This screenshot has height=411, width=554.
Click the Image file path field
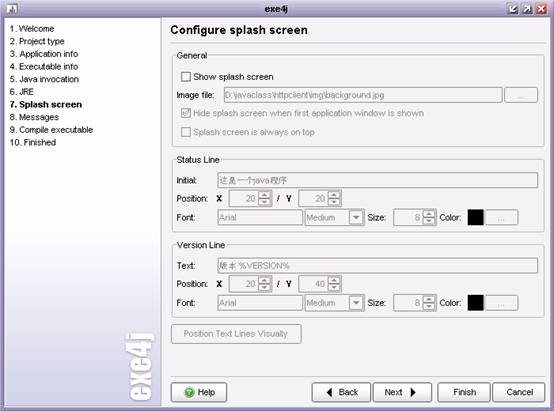(363, 95)
